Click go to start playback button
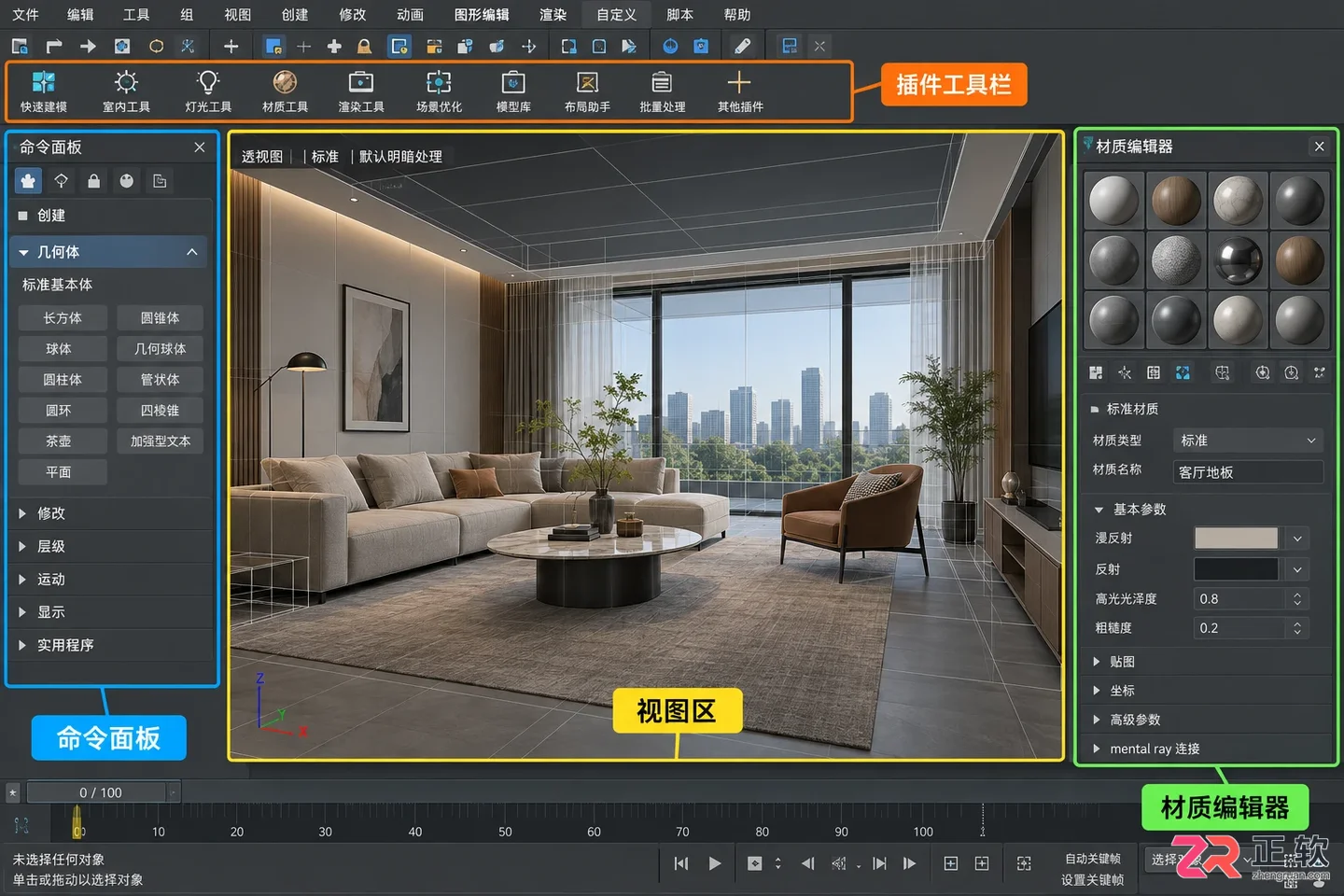The image size is (1344, 896). point(681,863)
